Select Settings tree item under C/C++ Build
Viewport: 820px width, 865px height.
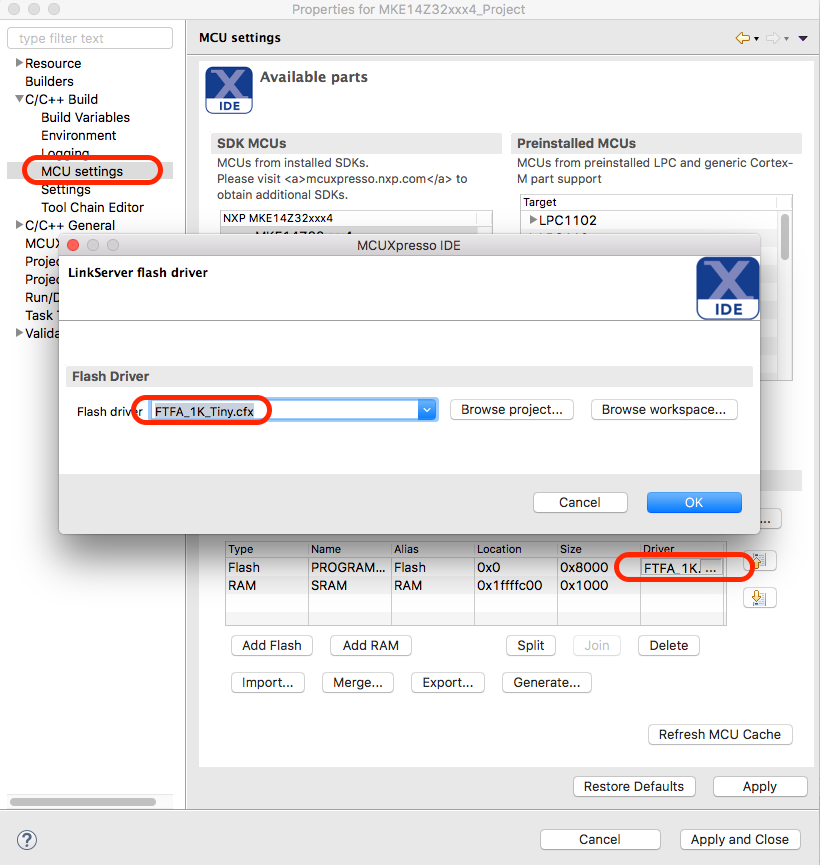(x=66, y=190)
